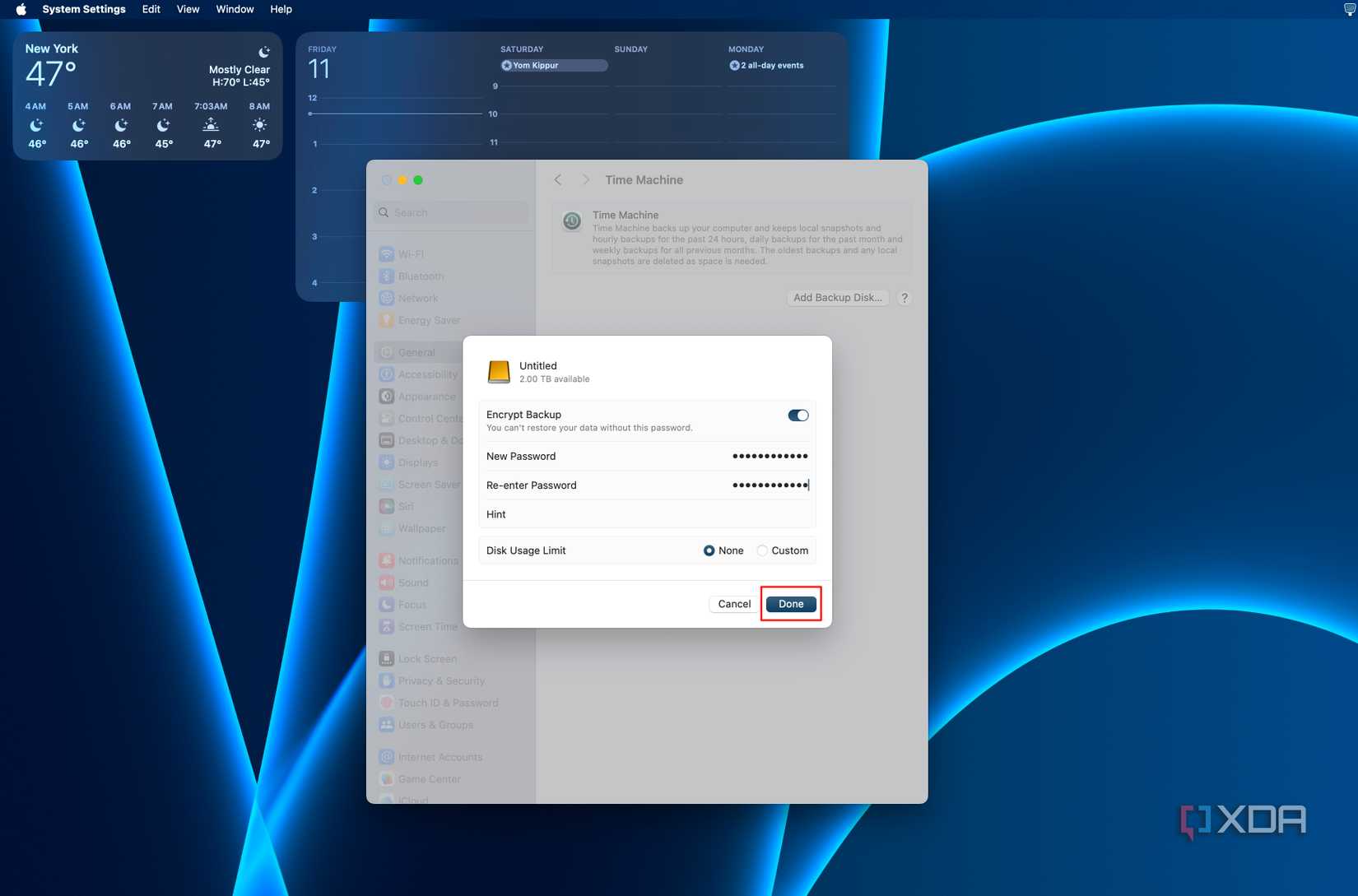Open Game Center in sidebar

click(x=451, y=779)
